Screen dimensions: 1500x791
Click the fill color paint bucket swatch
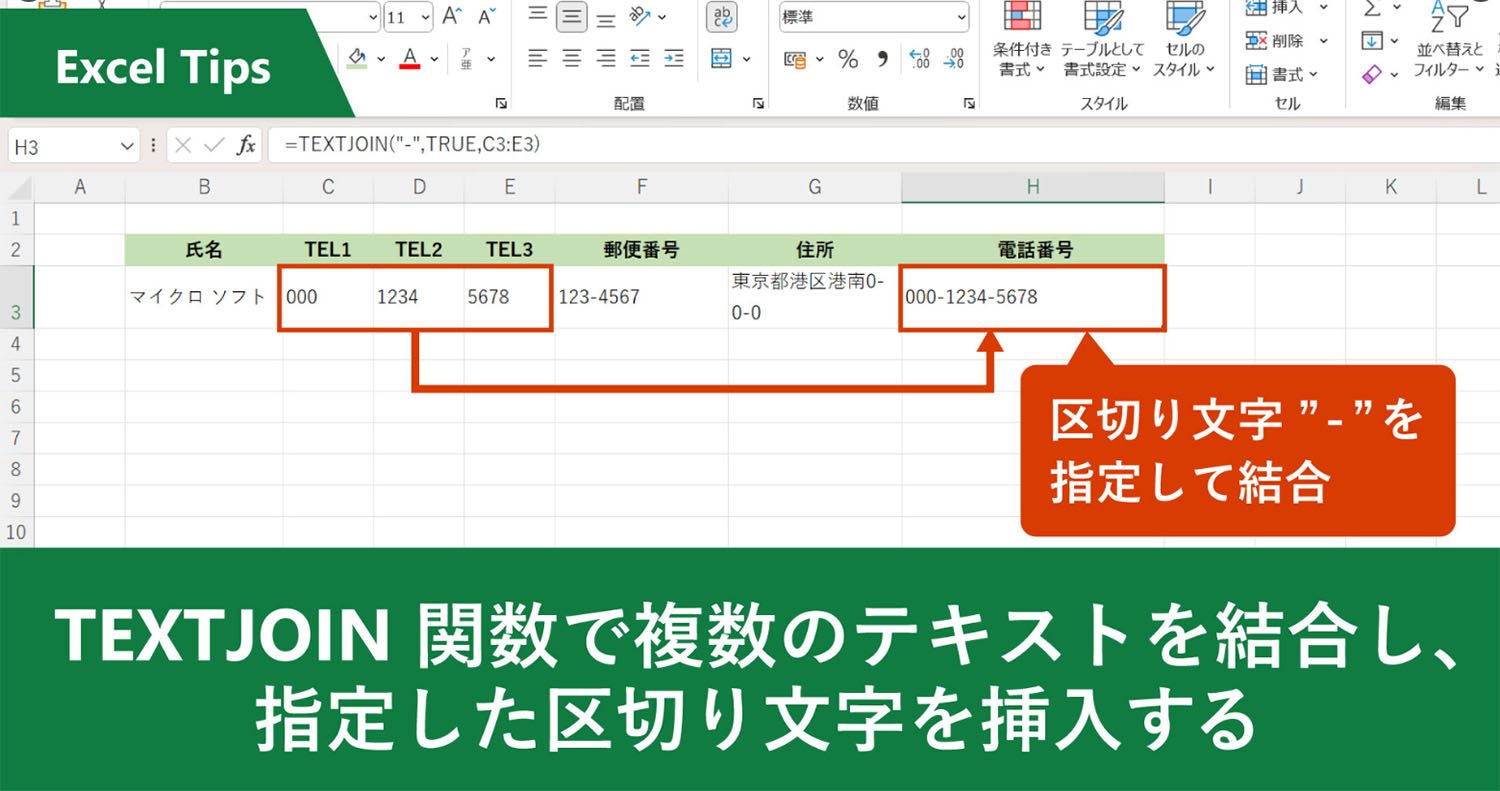tap(358, 59)
